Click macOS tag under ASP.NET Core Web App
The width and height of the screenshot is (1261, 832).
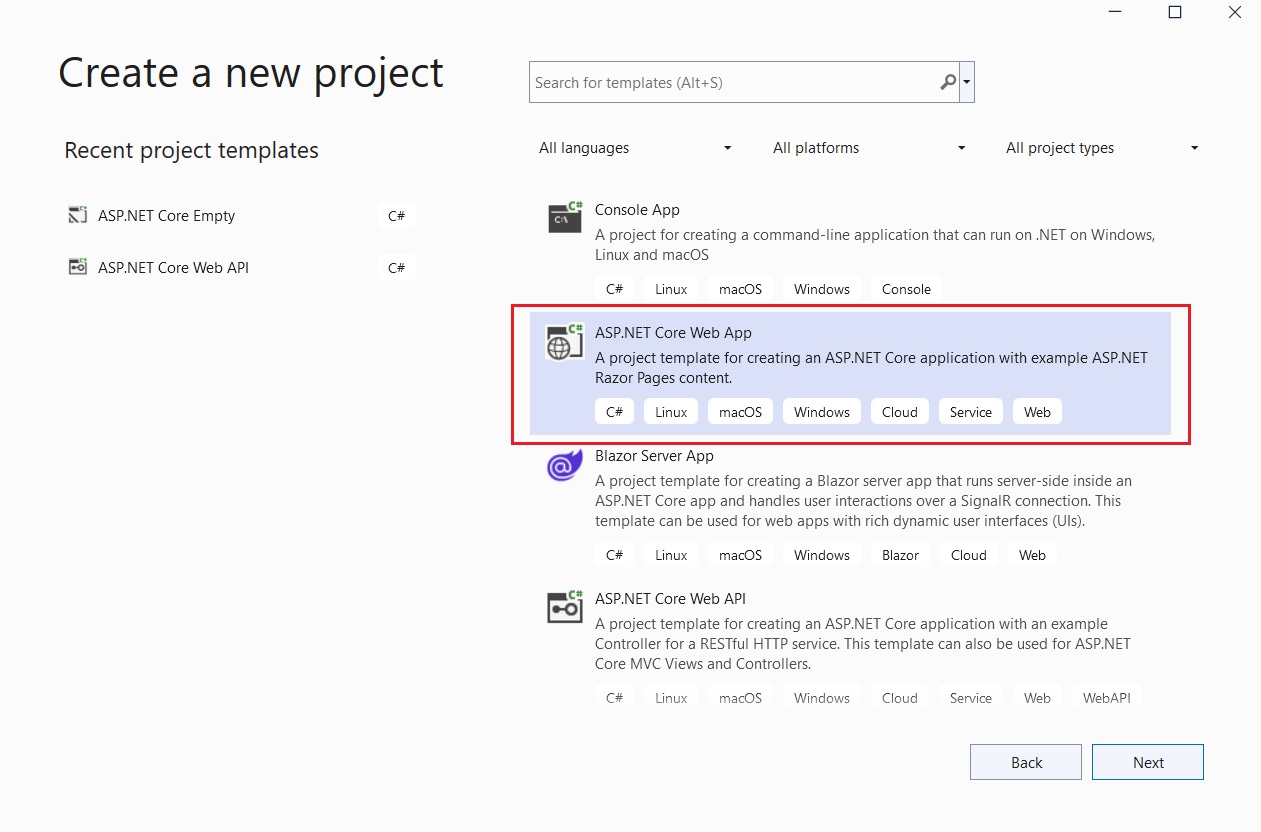(x=740, y=412)
